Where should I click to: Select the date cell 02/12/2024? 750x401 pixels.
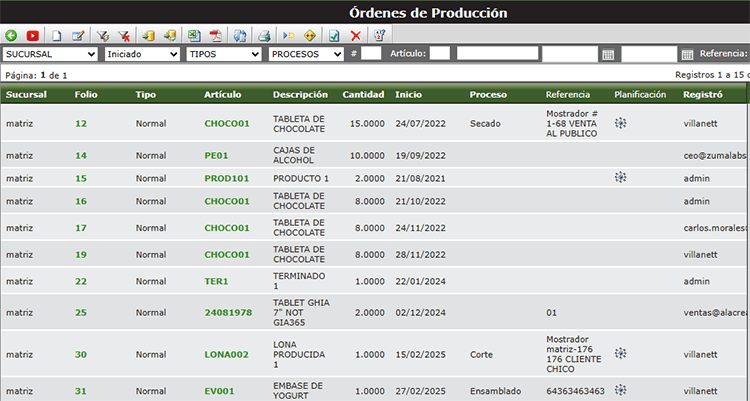point(420,312)
